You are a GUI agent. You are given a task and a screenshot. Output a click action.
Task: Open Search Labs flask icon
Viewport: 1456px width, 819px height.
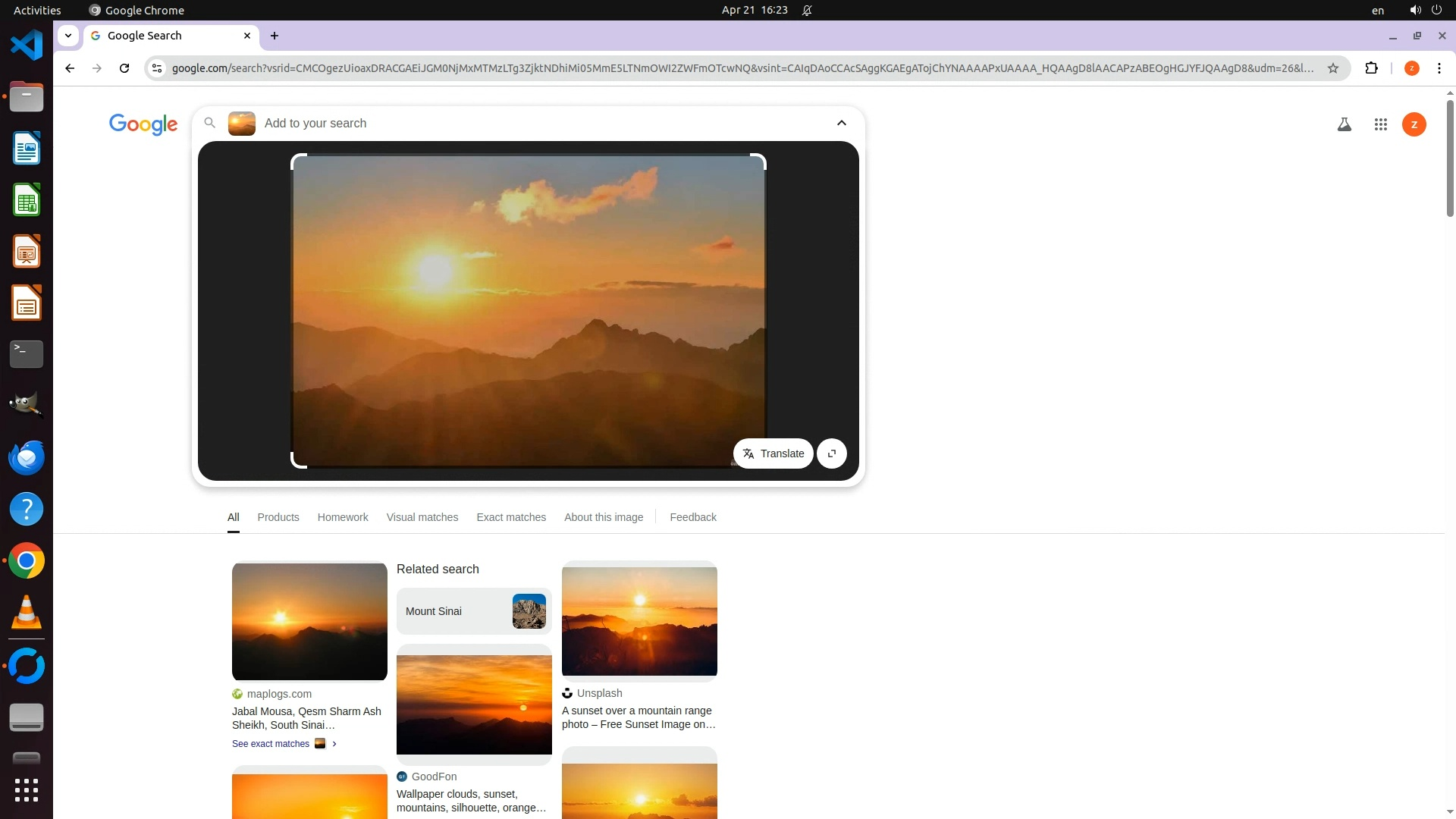point(1344,124)
